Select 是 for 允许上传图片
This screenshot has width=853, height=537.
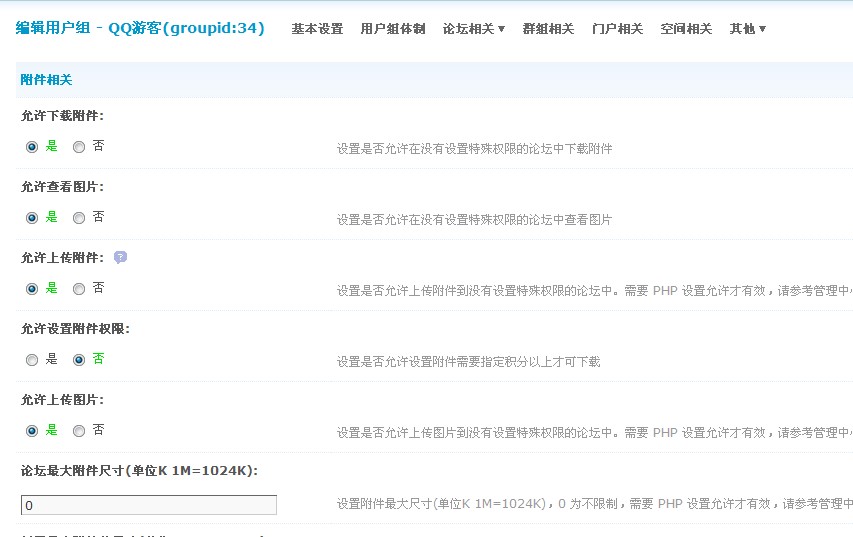(x=32, y=431)
